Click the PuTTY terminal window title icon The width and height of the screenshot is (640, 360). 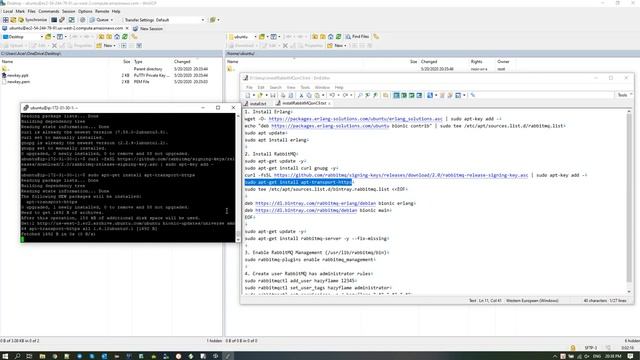tap(26, 108)
